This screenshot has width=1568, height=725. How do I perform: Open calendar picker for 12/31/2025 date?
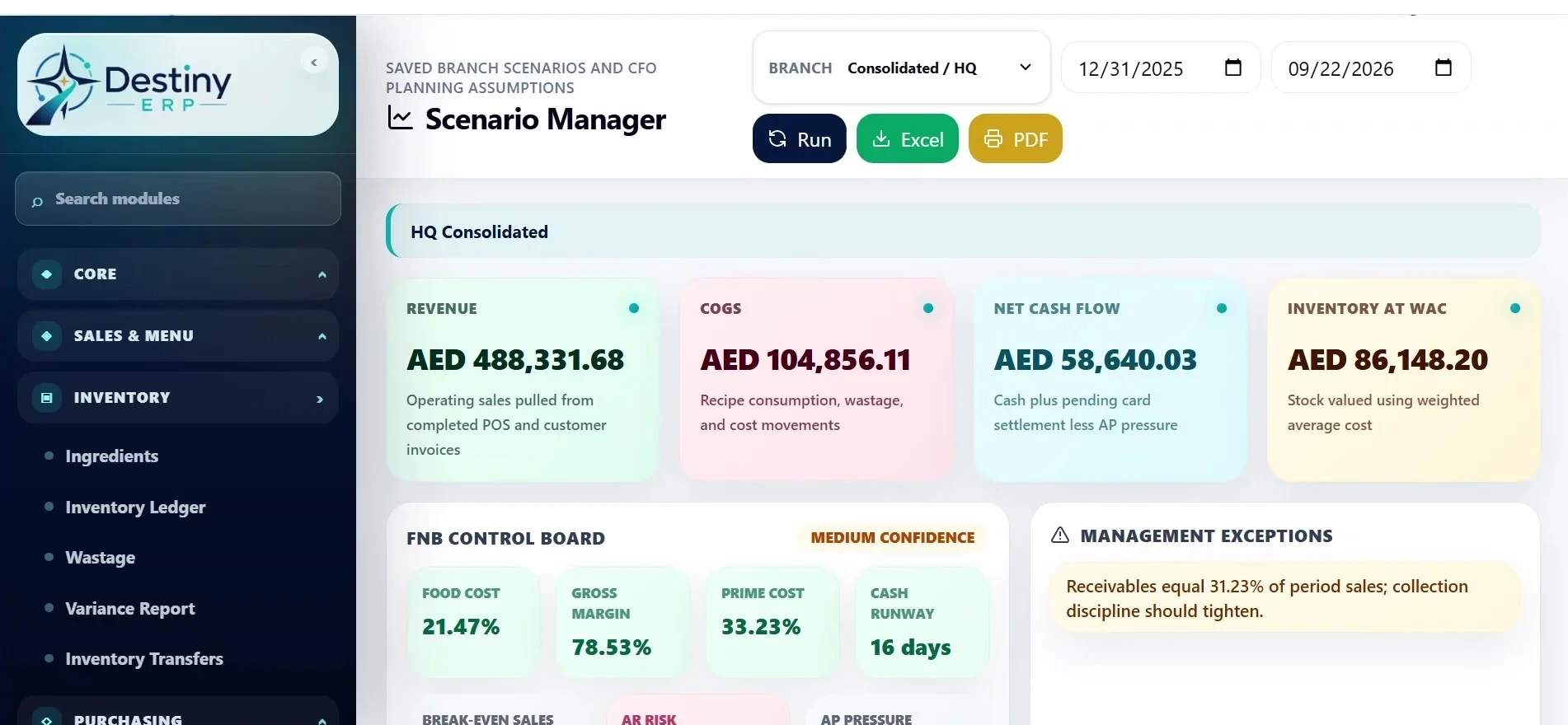[x=1233, y=68]
